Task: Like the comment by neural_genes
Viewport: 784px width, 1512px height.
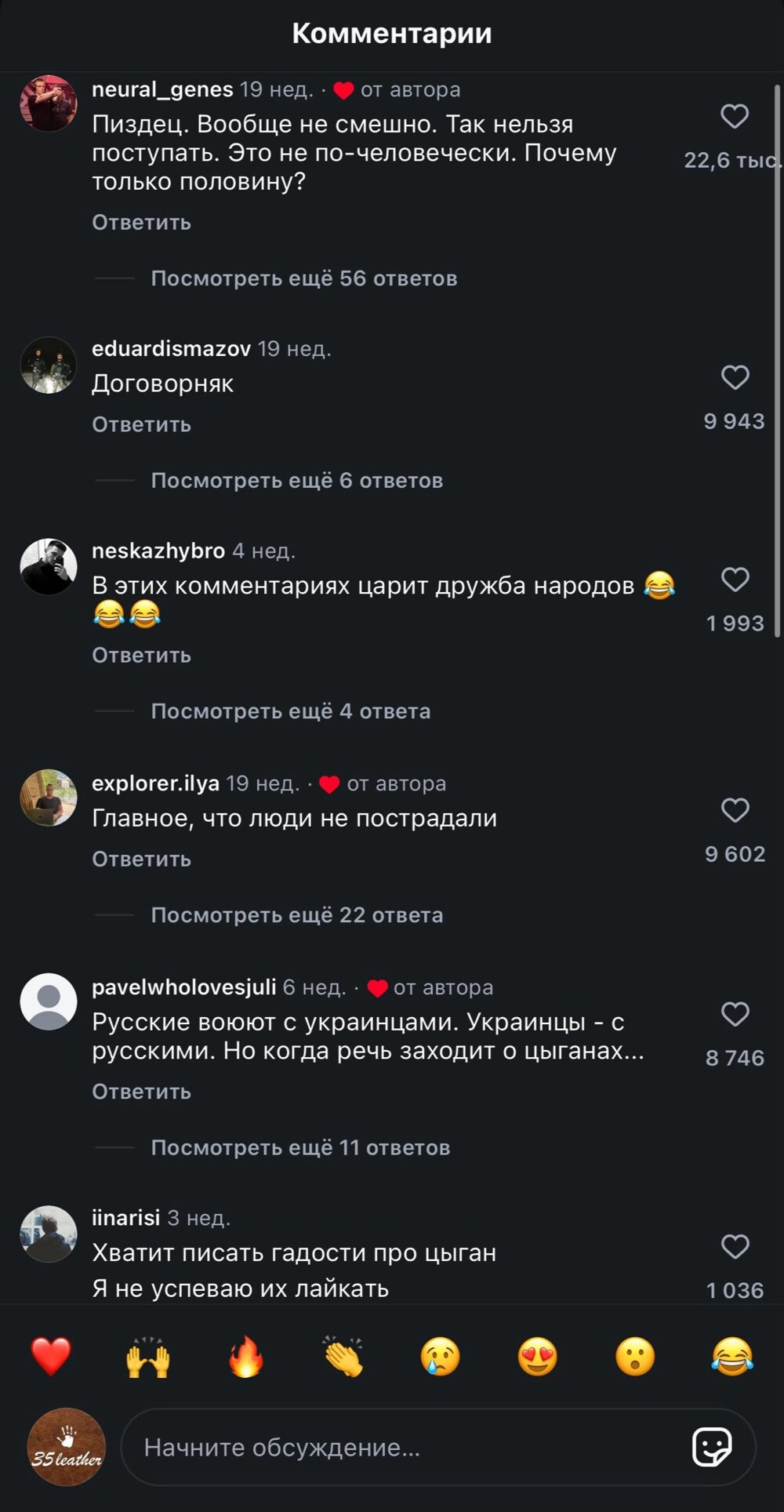Action: point(735,117)
